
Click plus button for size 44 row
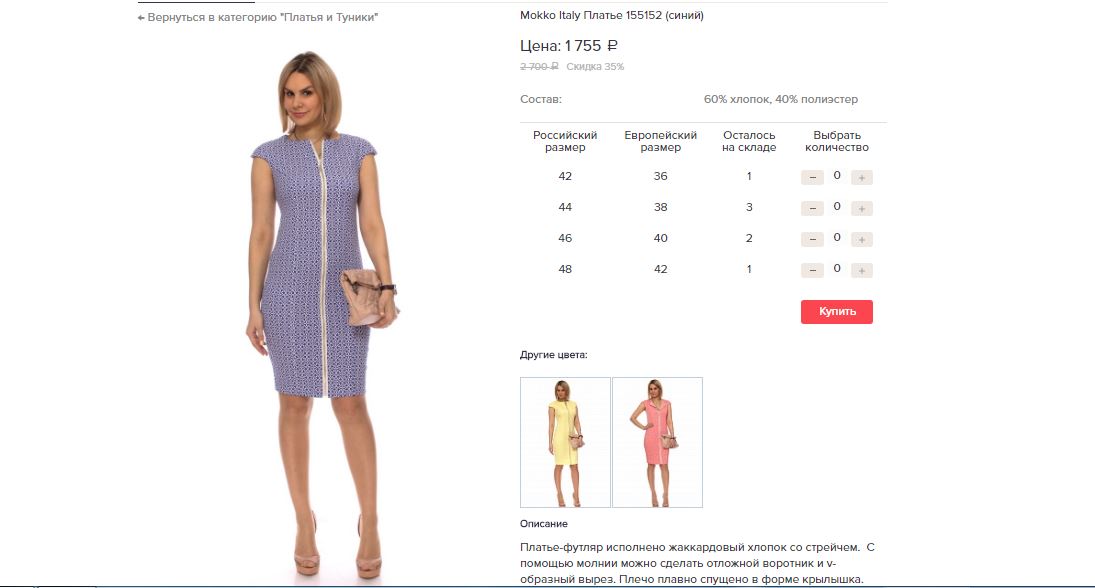(862, 208)
